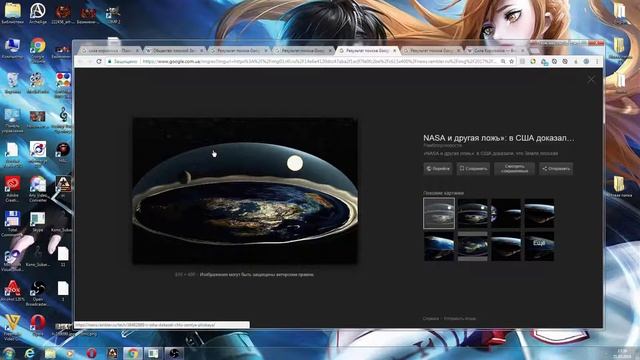Viewport: 640px width, 360px height.
Task: Open the CRMP 2 desktop shortcut
Action: (113, 15)
